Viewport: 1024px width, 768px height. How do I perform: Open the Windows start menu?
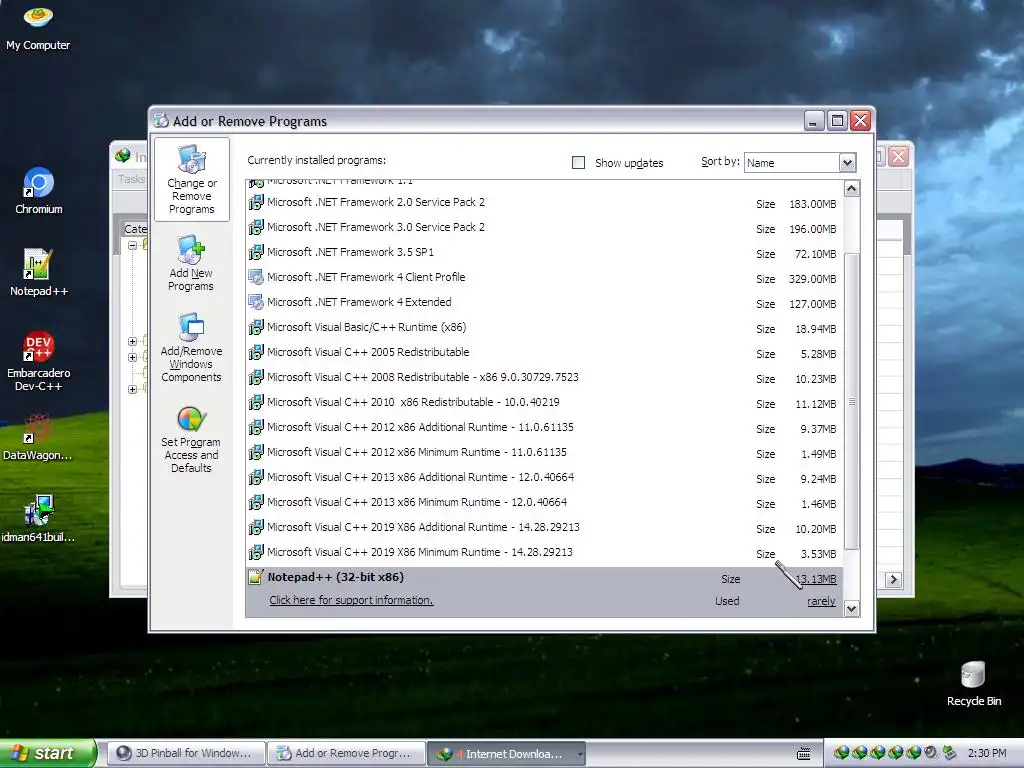(47, 753)
